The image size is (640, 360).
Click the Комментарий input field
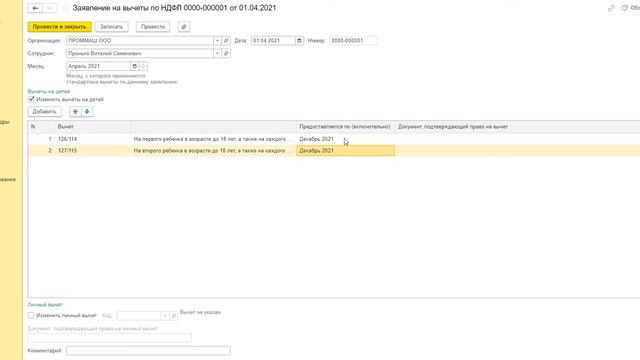(x=148, y=351)
